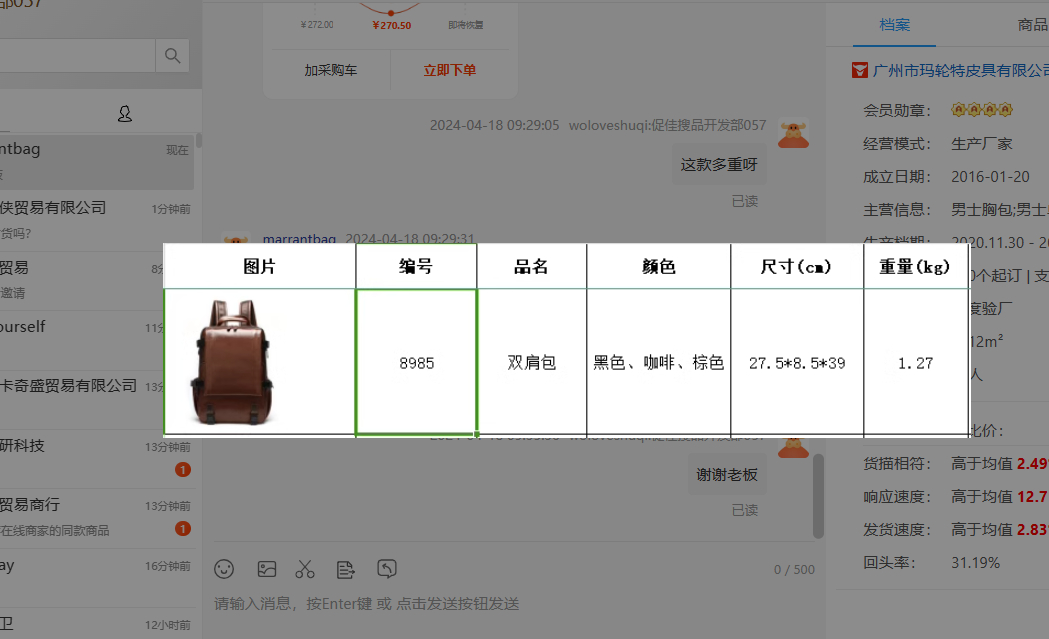The width and height of the screenshot is (1049, 639).
Task: Open the 商品 tab
Action: pyautogui.click(x=1030, y=25)
